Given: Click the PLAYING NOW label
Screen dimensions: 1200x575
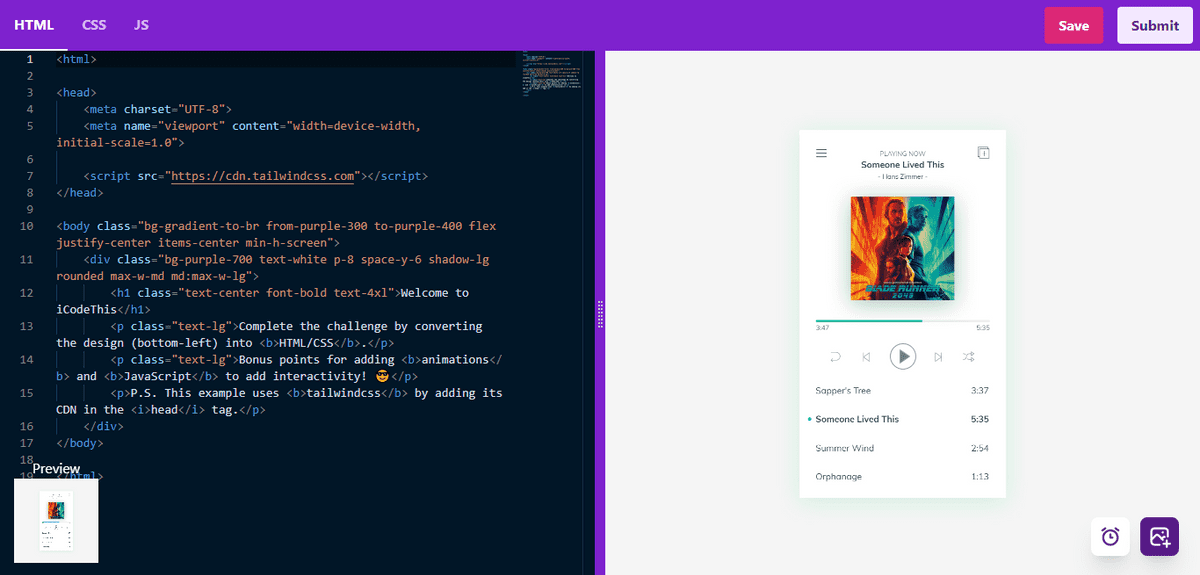Looking at the screenshot, I should (x=902, y=154).
